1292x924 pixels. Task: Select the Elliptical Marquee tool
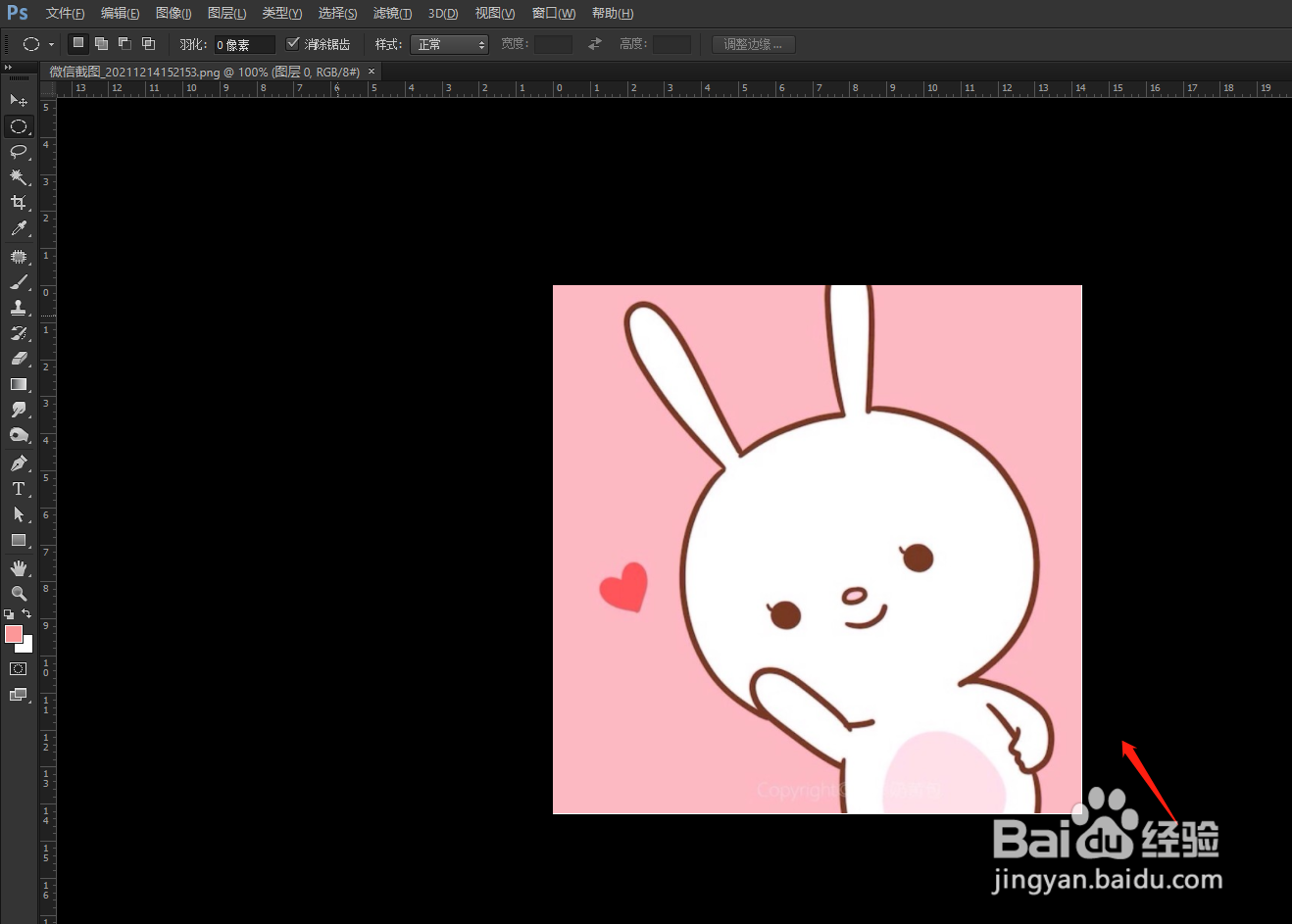tap(19, 126)
